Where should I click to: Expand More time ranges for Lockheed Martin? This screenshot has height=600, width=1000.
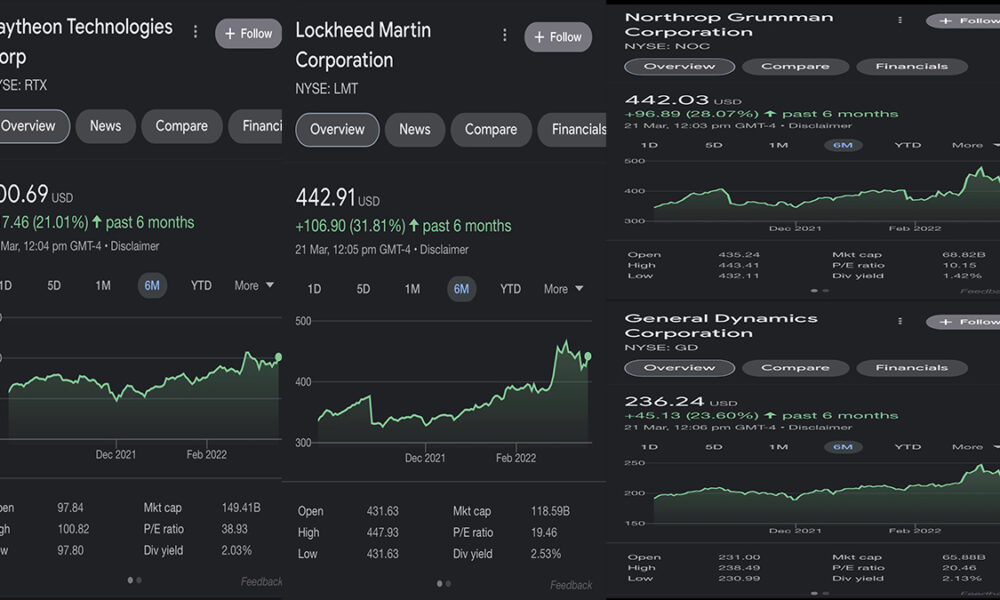(562, 289)
